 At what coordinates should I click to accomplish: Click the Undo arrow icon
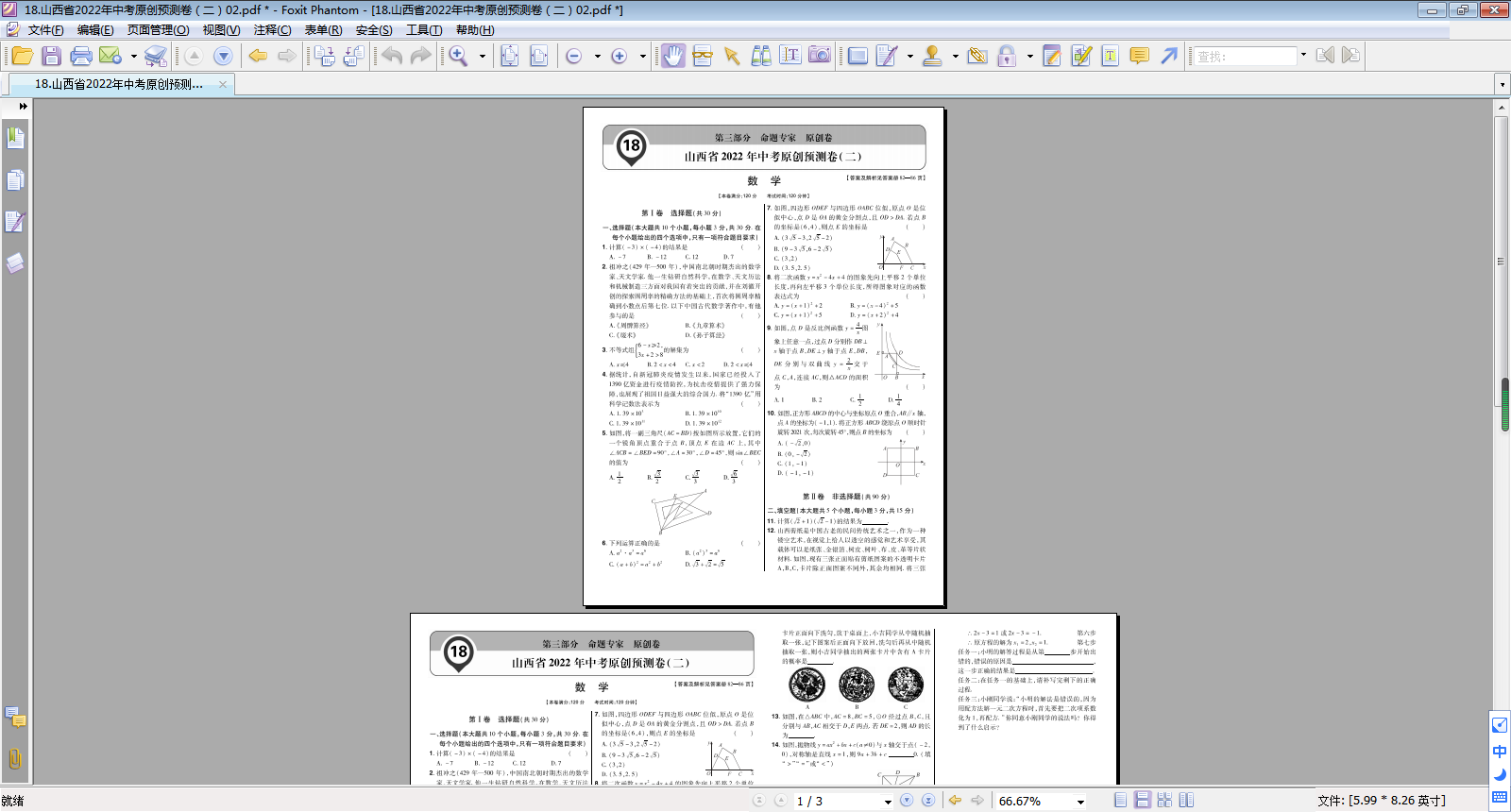pos(391,57)
